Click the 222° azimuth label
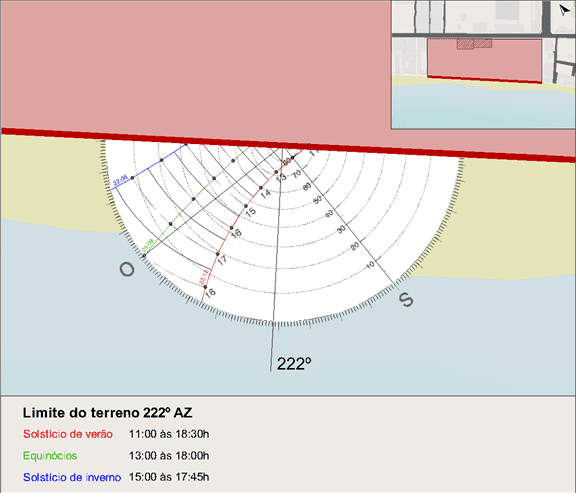The width and height of the screenshot is (576, 493). click(x=294, y=364)
